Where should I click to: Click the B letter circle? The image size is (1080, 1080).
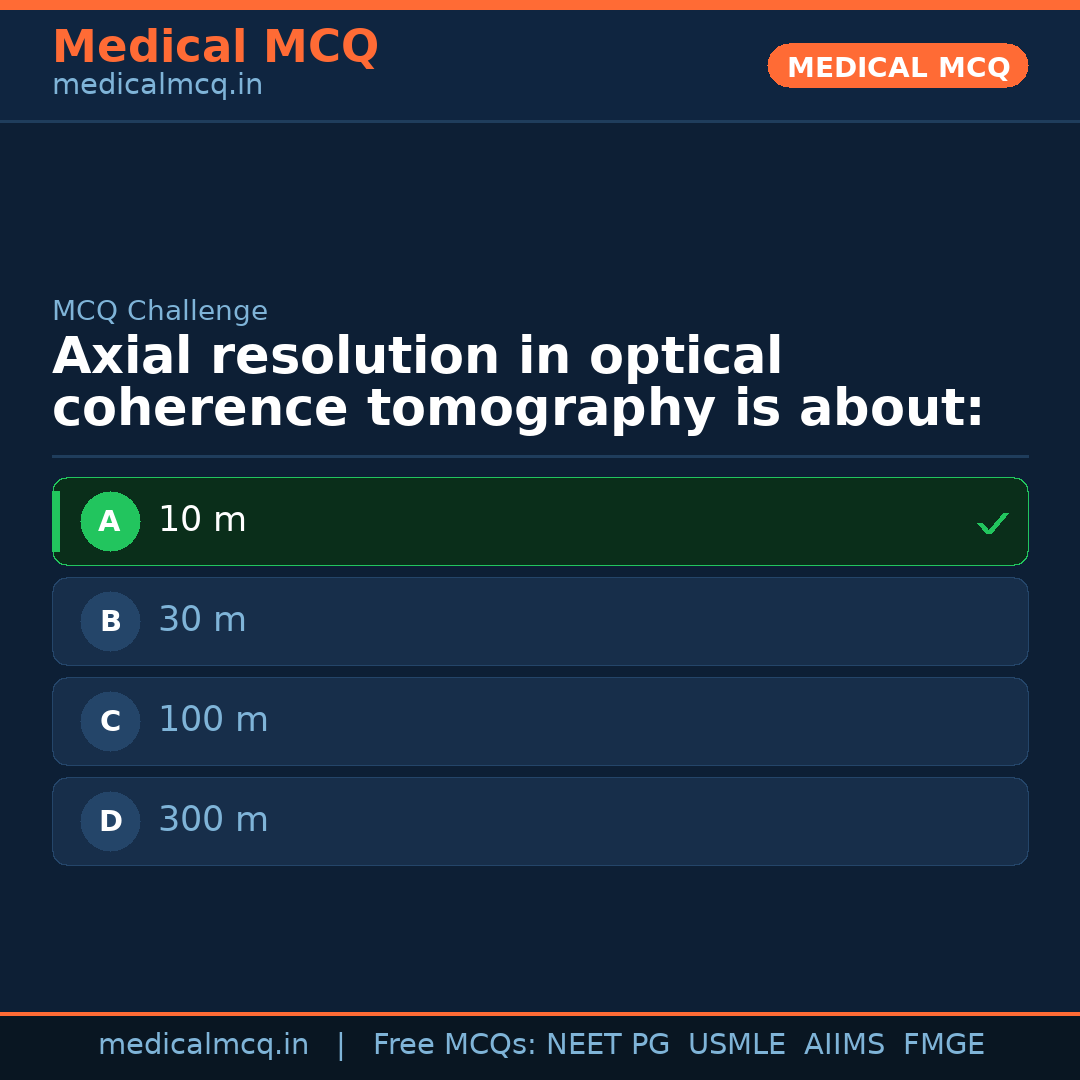tap(110, 621)
